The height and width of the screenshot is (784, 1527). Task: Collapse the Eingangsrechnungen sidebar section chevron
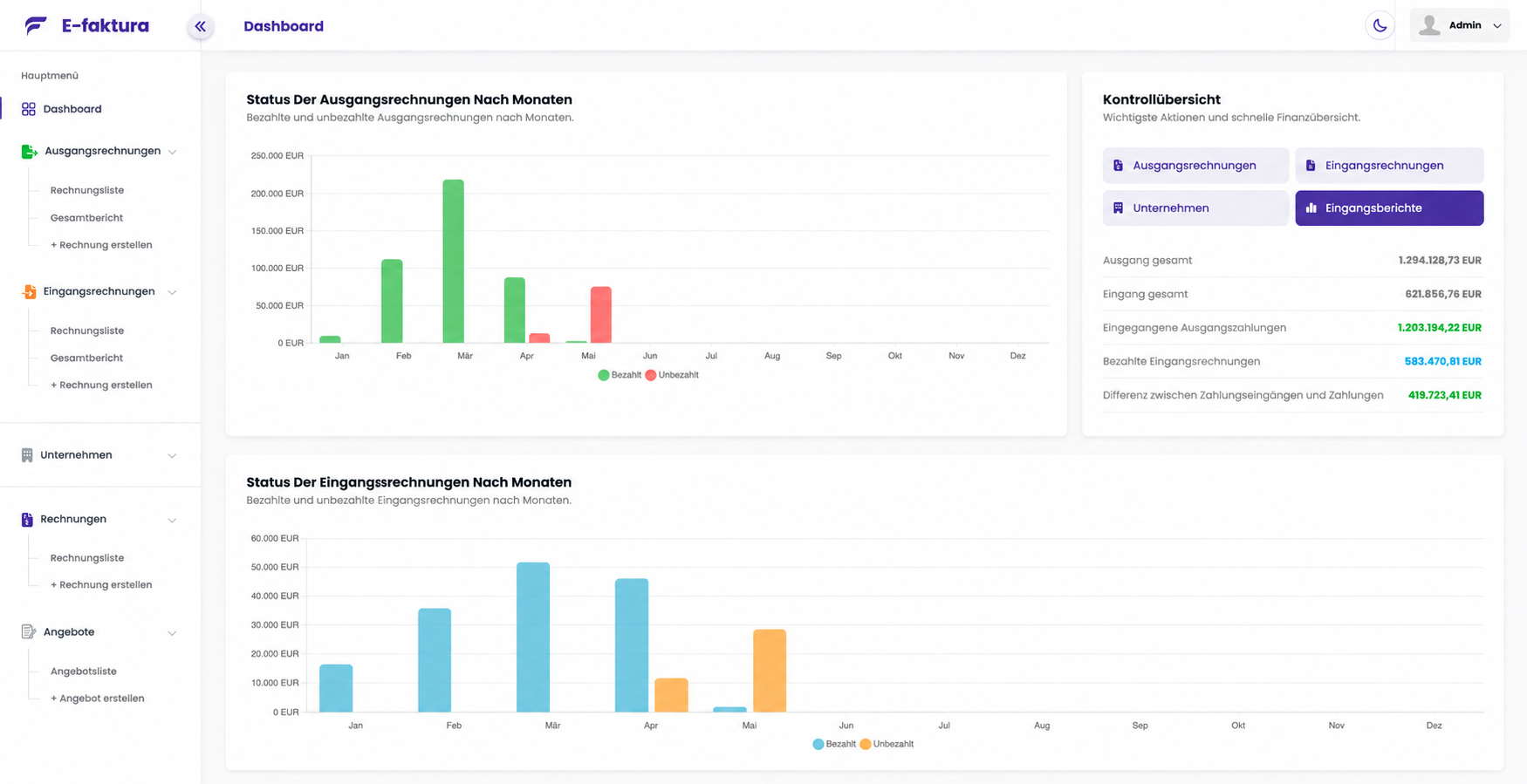[172, 293]
